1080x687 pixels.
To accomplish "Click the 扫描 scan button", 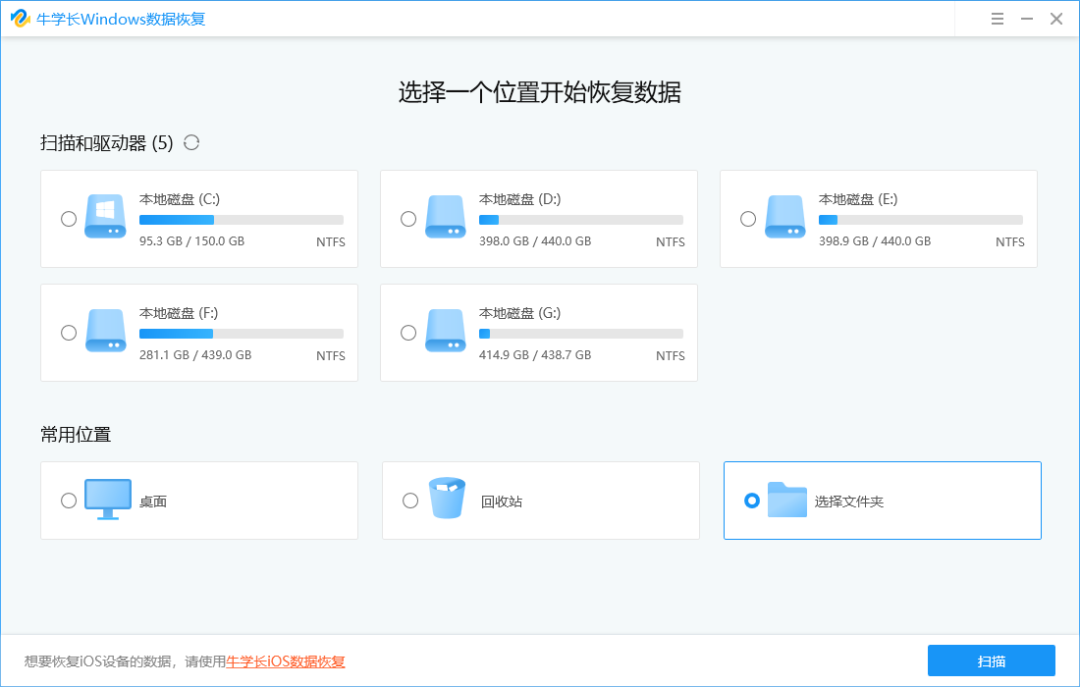I will point(992,661).
